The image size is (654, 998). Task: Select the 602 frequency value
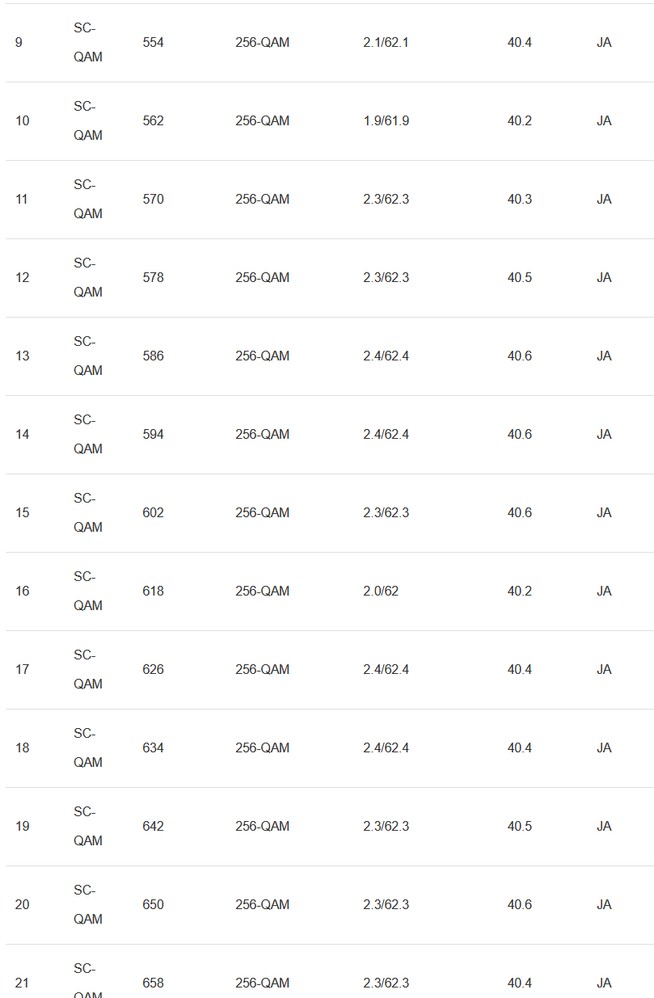pyautogui.click(x=153, y=513)
